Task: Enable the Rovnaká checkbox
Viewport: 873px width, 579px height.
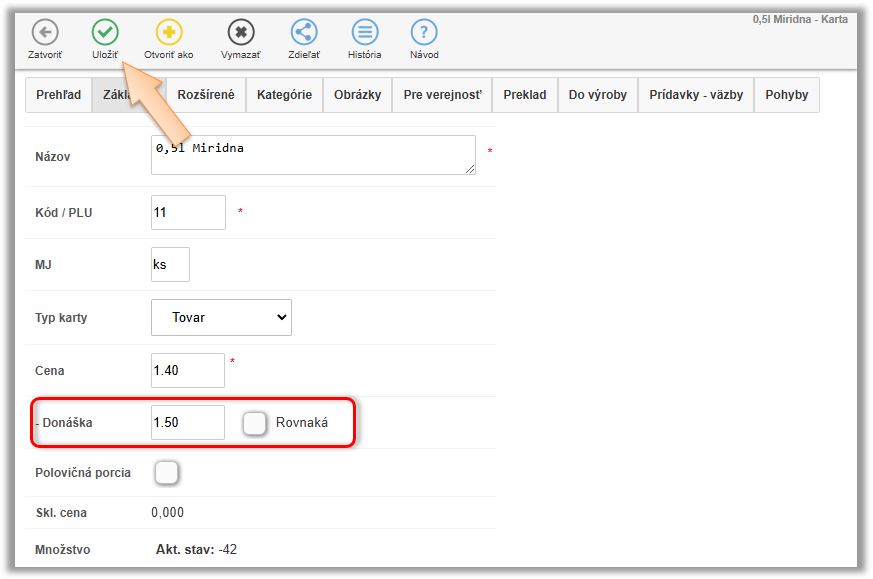Action: coord(255,423)
